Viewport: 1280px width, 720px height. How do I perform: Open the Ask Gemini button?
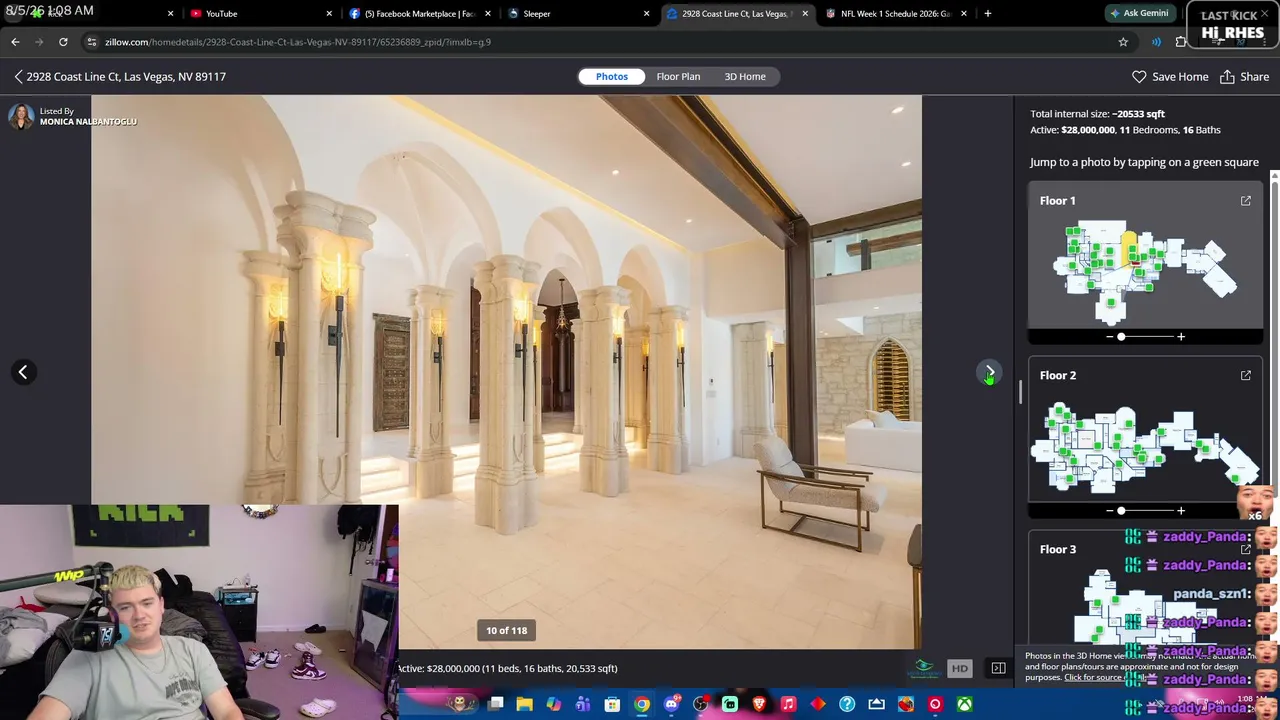click(1139, 14)
